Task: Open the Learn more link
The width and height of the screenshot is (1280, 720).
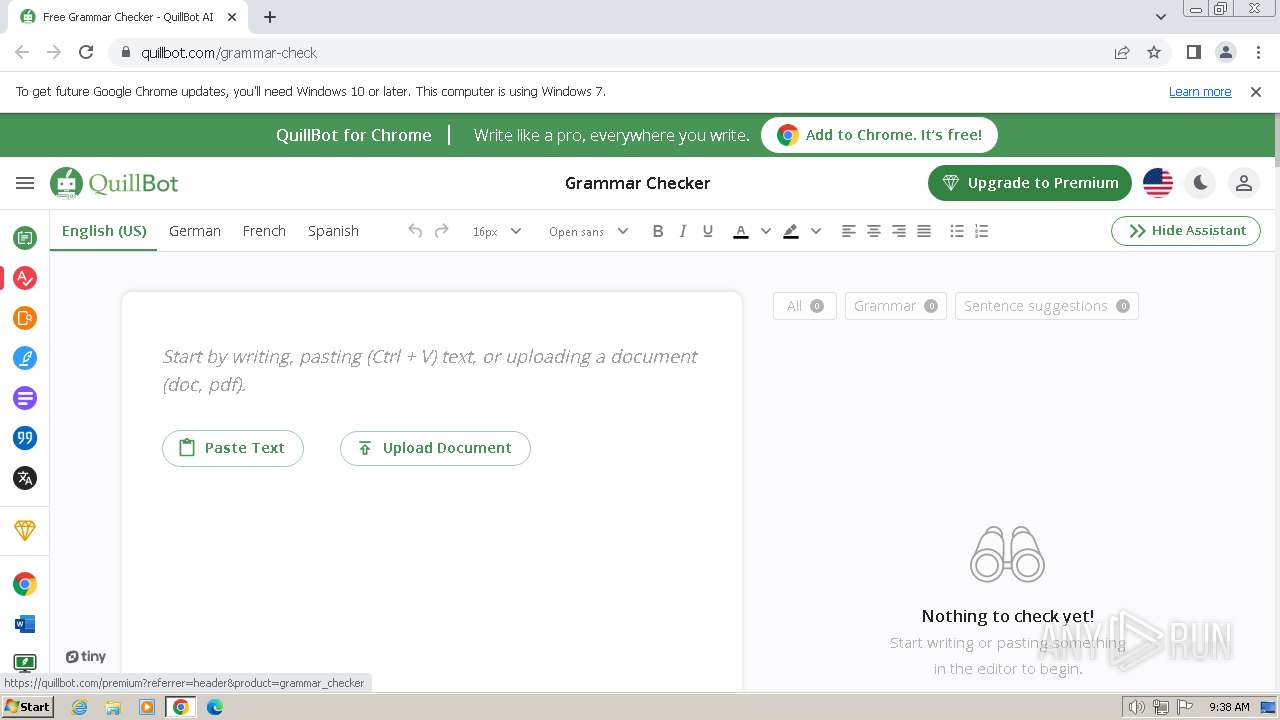Action: pyautogui.click(x=1200, y=92)
